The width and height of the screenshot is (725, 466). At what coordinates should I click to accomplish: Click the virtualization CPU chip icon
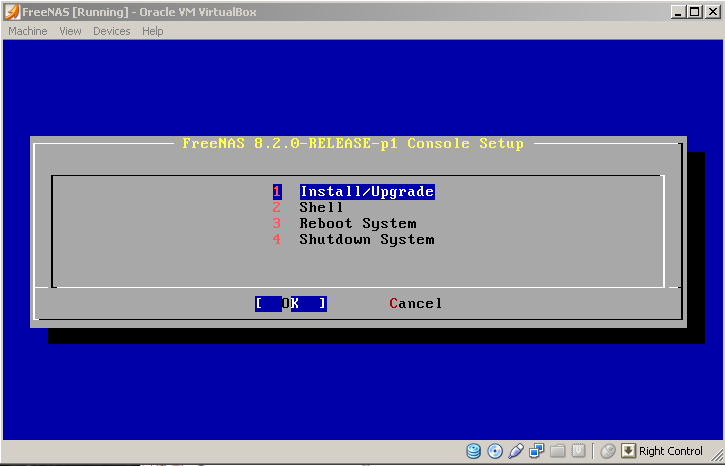click(578, 451)
